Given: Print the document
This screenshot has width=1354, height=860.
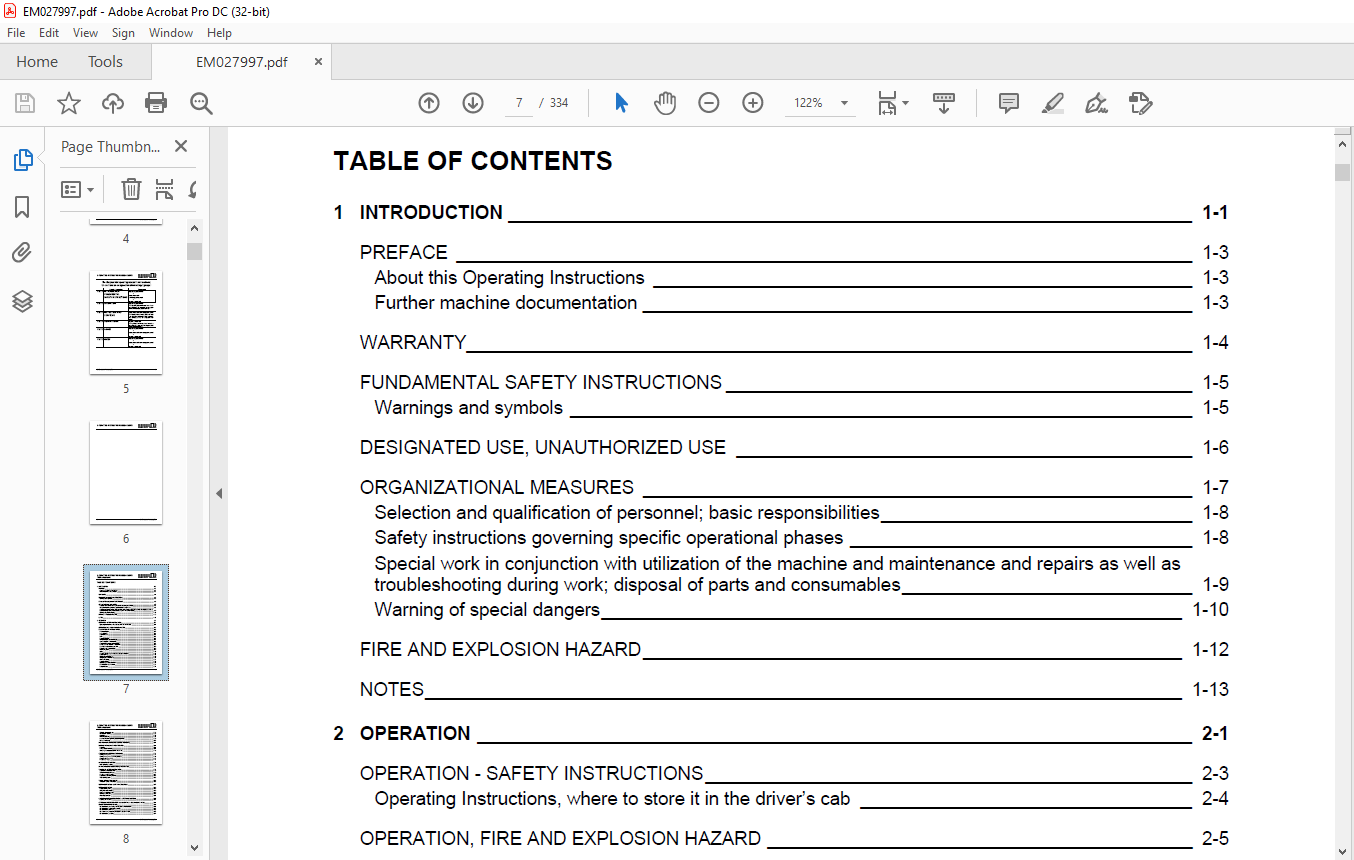Looking at the screenshot, I should [156, 103].
